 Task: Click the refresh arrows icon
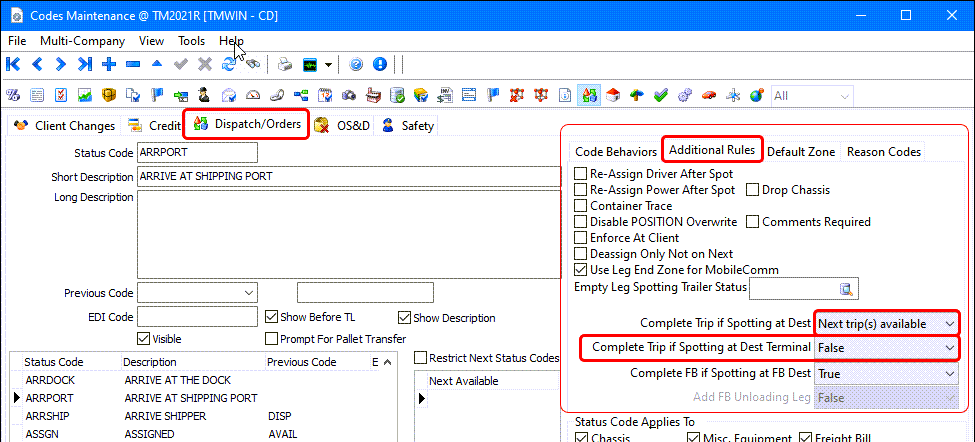pos(229,65)
